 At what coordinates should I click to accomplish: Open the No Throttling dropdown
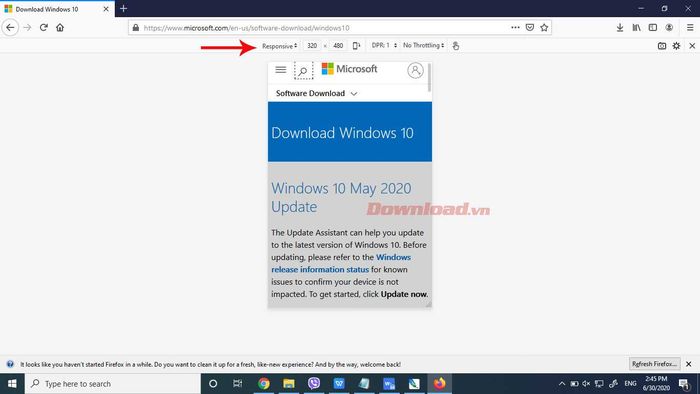click(423, 46)
